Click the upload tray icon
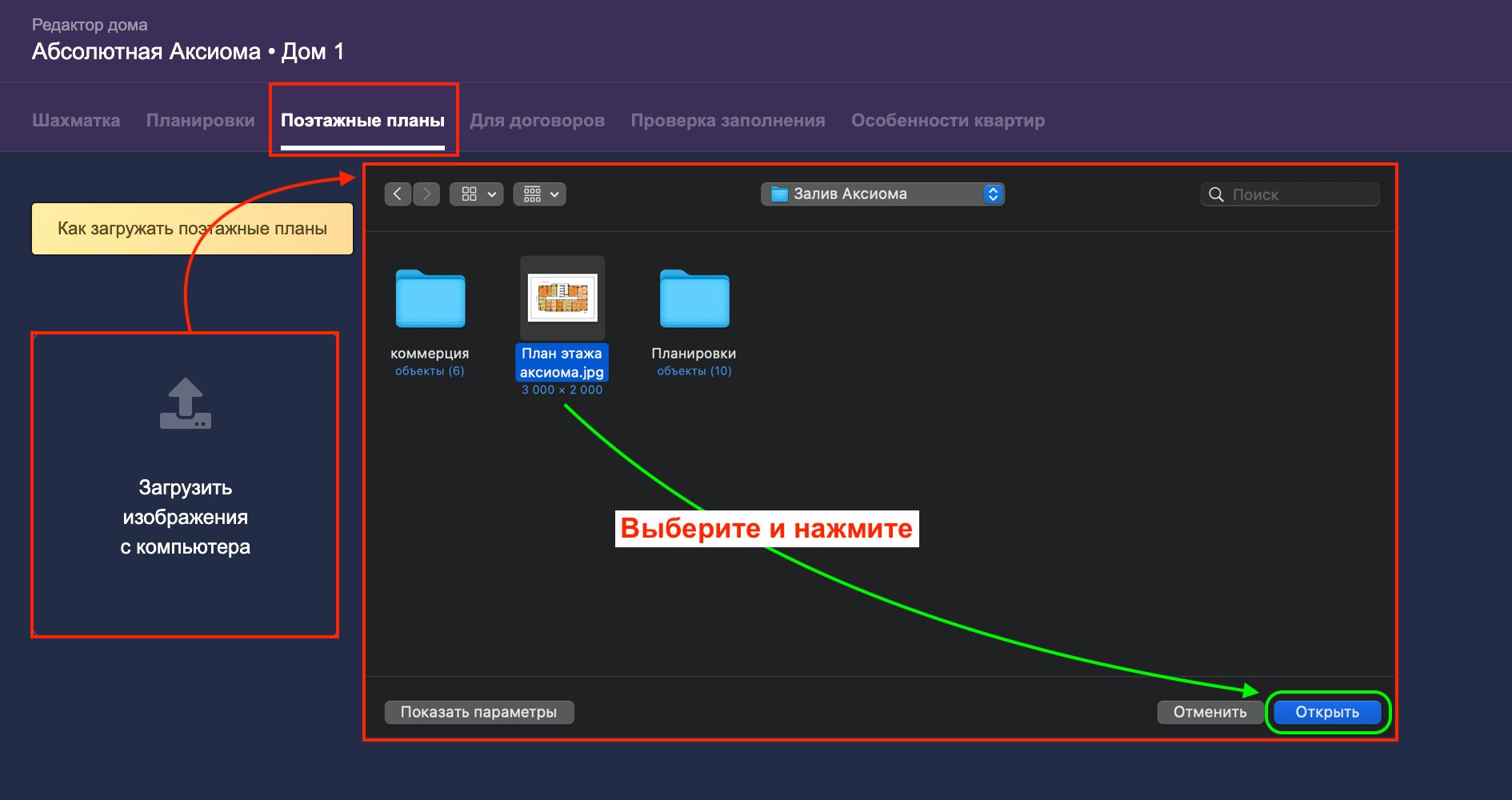The image size is (1512, 800). [x=186, y=403]
